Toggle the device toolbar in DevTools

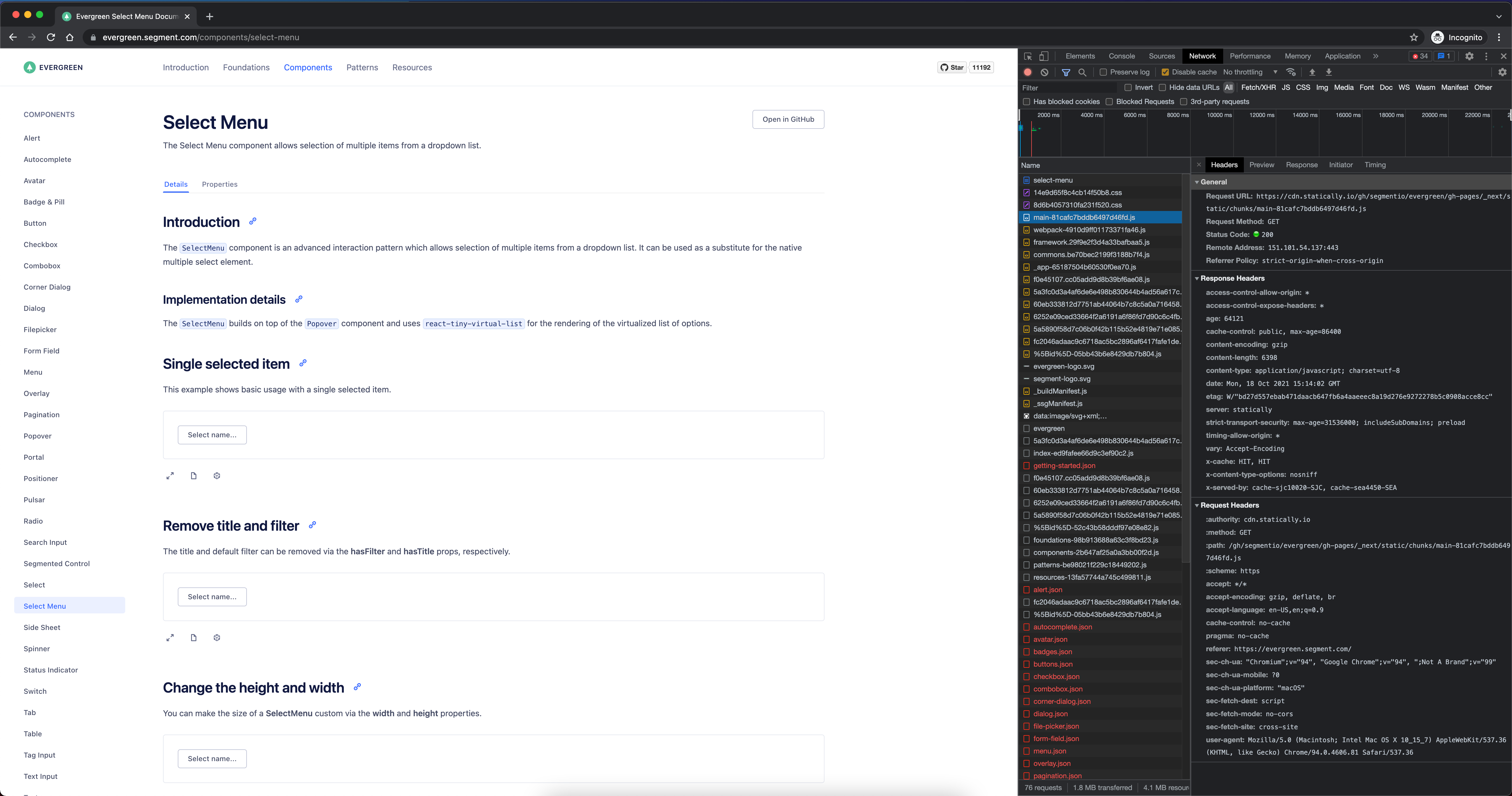pos(1044,56)
